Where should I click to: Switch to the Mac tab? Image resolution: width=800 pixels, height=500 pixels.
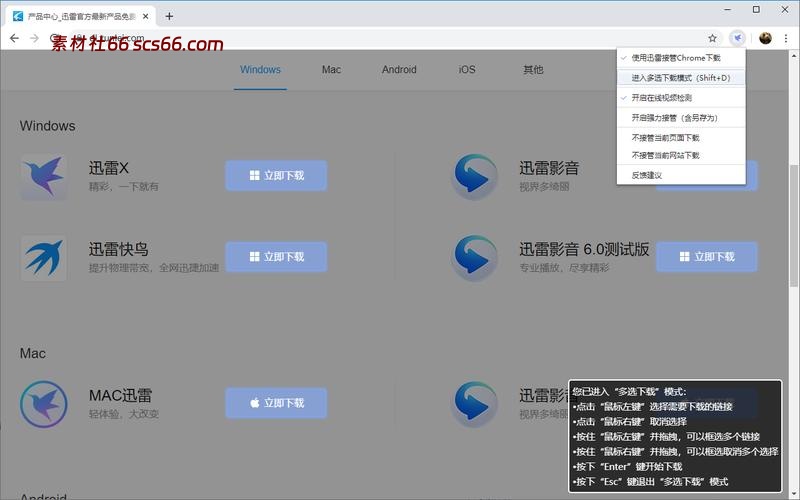[x=331, y=69]
